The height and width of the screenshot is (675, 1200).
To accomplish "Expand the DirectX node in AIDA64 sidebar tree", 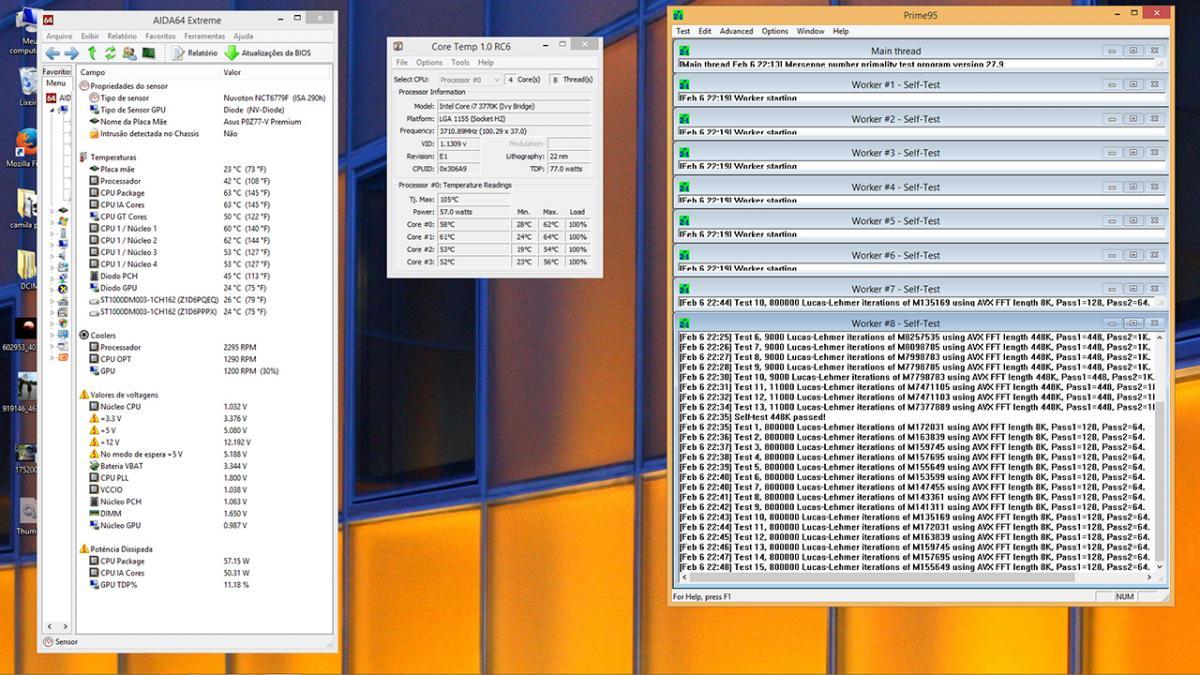I will [53, 288].
